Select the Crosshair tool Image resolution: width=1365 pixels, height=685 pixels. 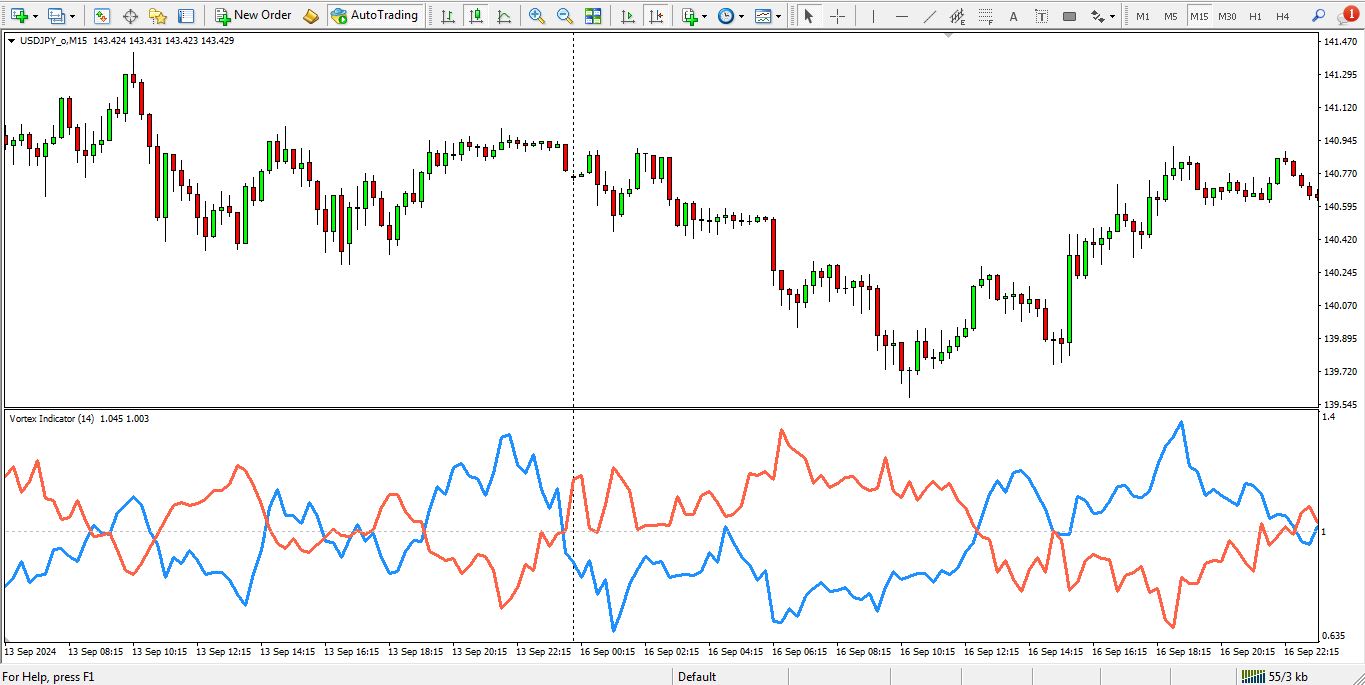pyautogui.click(x=838, y=16)
